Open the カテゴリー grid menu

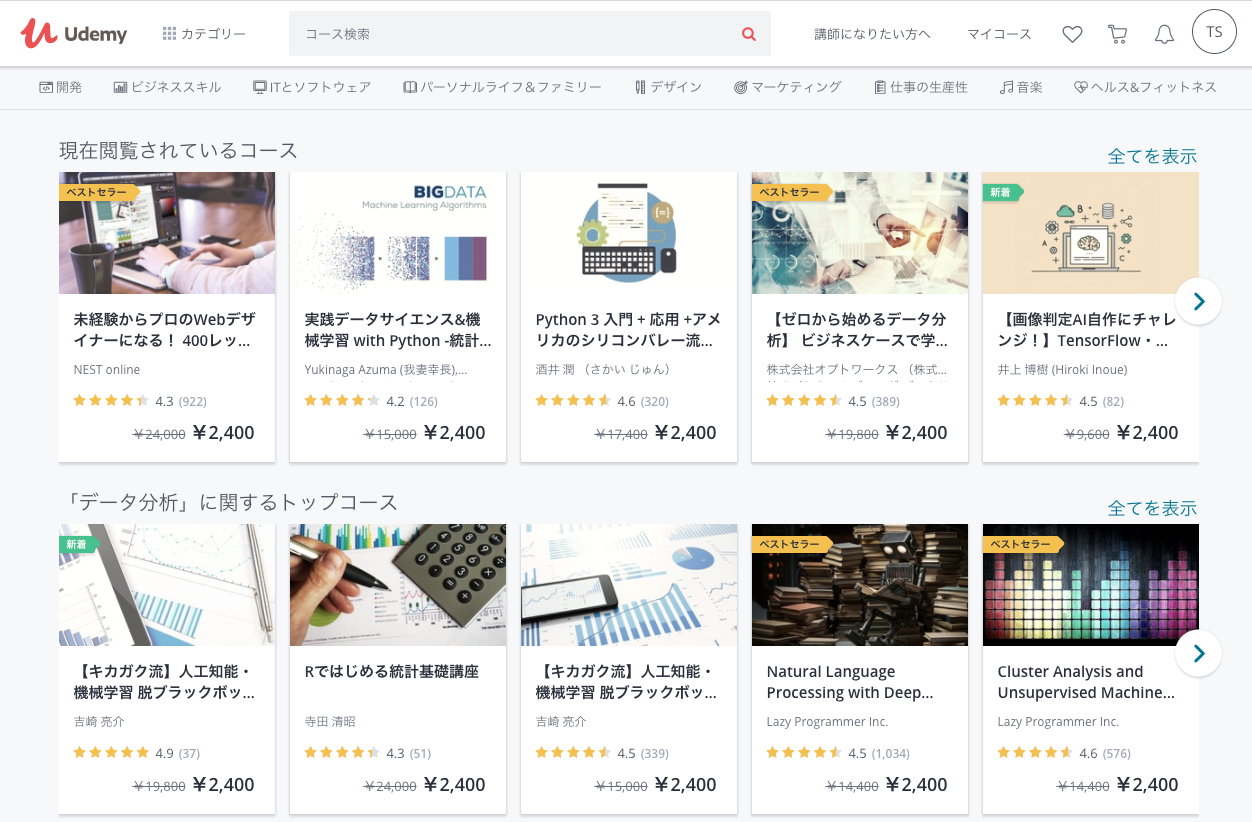coord(204,34)
